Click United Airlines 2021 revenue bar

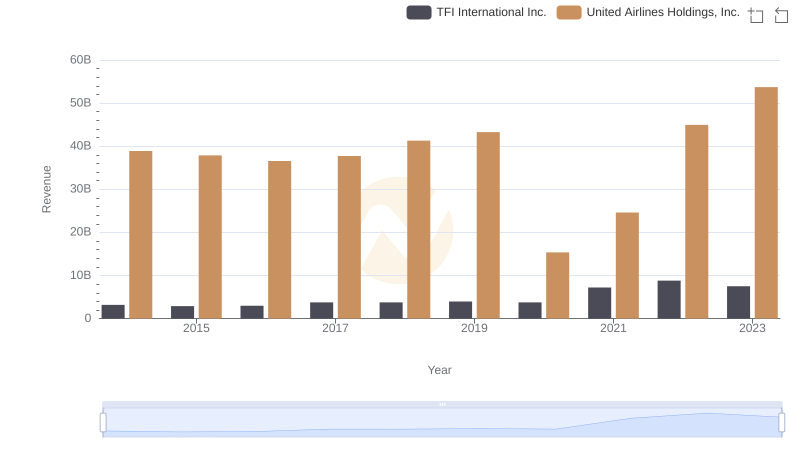coord(628,265)
